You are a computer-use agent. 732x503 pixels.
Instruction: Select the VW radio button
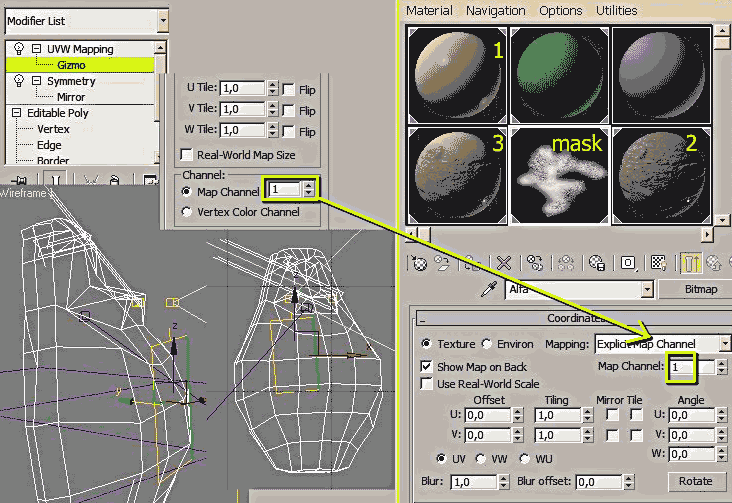click(x=480, y=459)
